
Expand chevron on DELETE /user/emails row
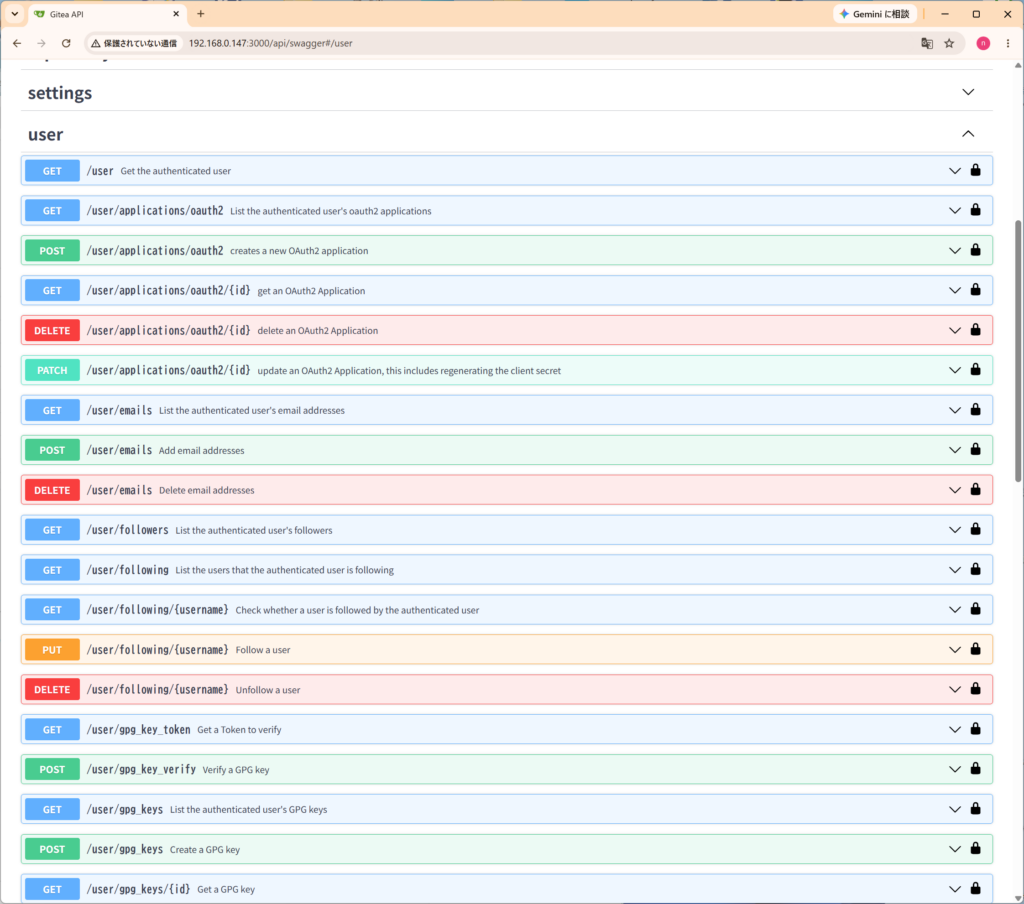[x=955, y=490]
